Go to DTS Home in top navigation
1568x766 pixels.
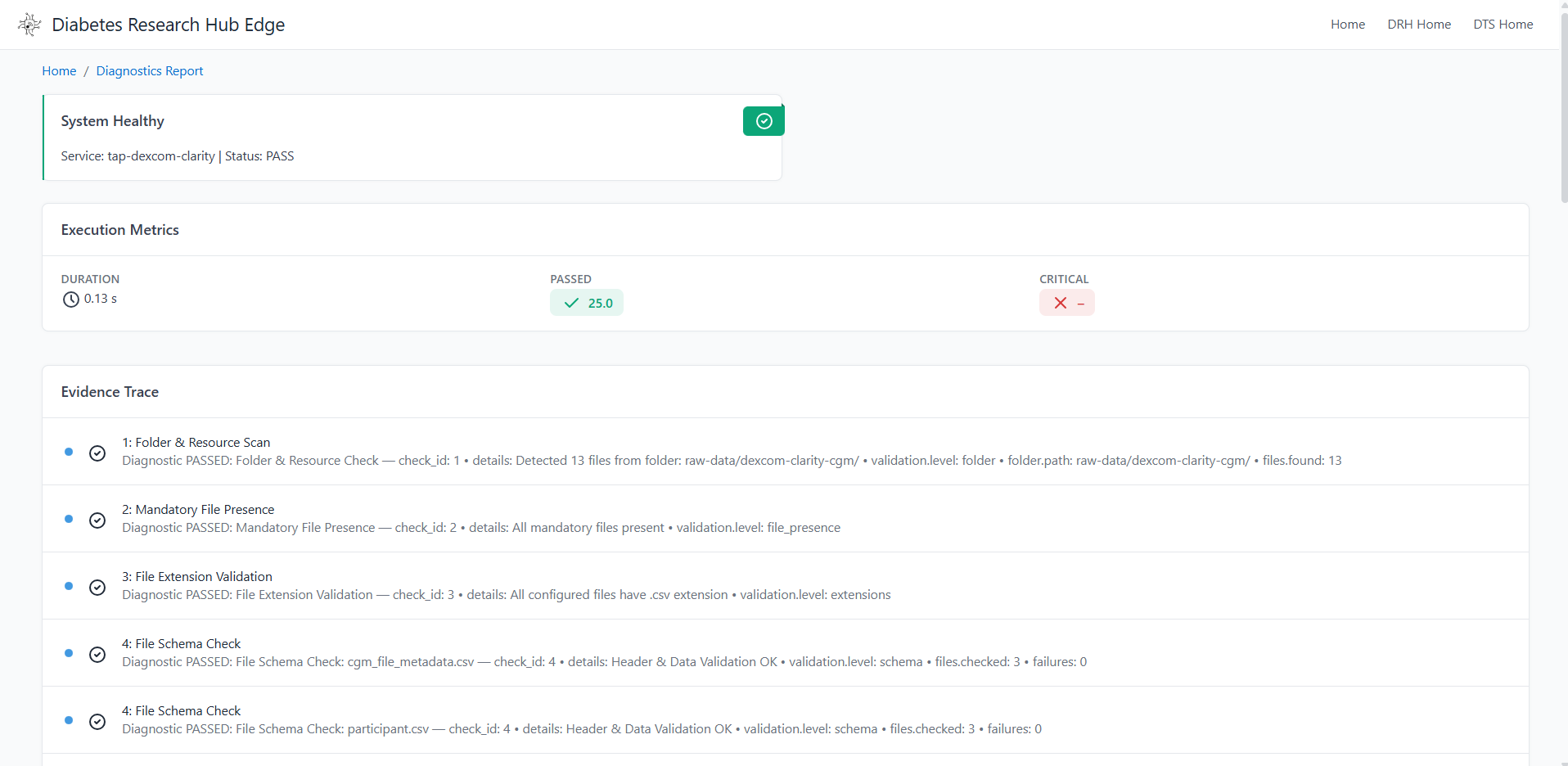[x=1503, y=25]
